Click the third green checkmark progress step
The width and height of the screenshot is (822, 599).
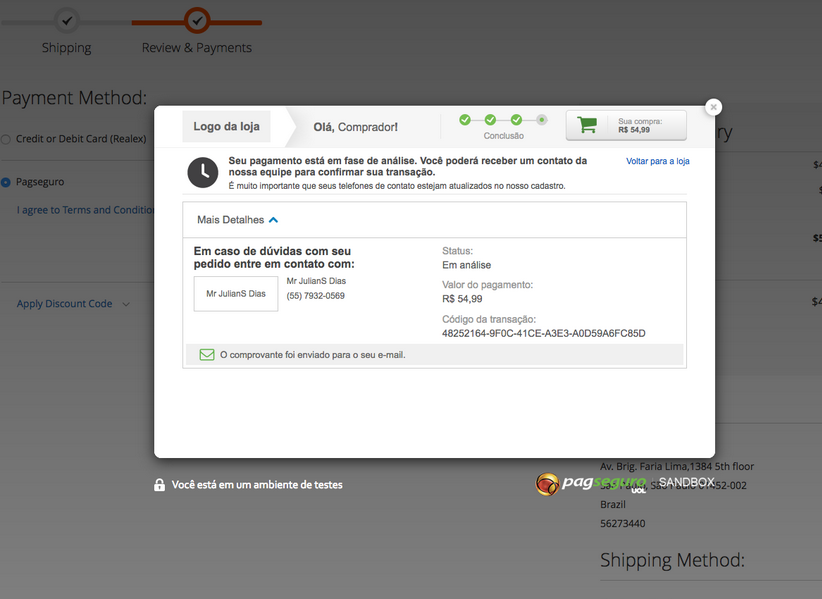(x=516, y=120)
